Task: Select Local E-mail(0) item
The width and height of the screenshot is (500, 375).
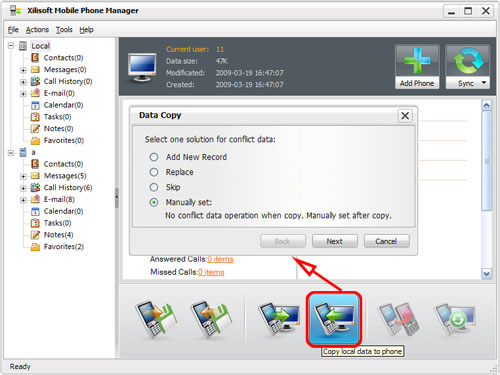Action: point(53,93)
